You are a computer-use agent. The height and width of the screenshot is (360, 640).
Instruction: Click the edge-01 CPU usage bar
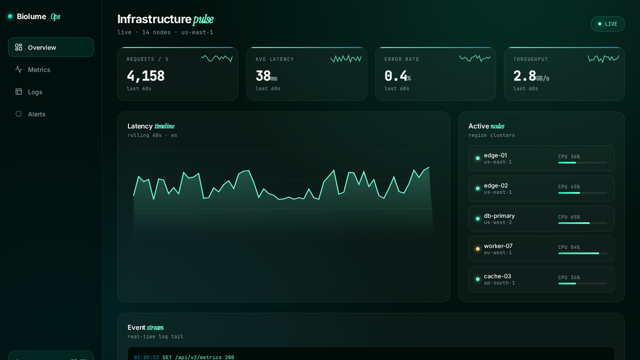[x=582, y=163]
